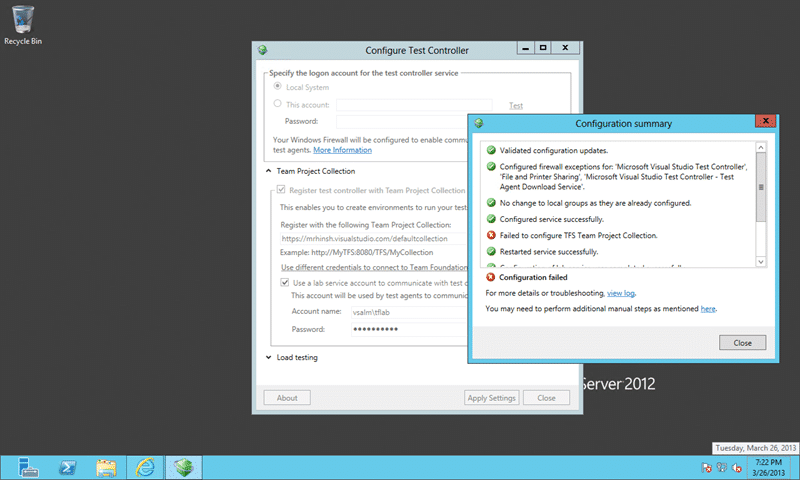Viewport: 800px width, 480px height.
Task: Close Configuration summary with red X
Action: pos(765,121)
